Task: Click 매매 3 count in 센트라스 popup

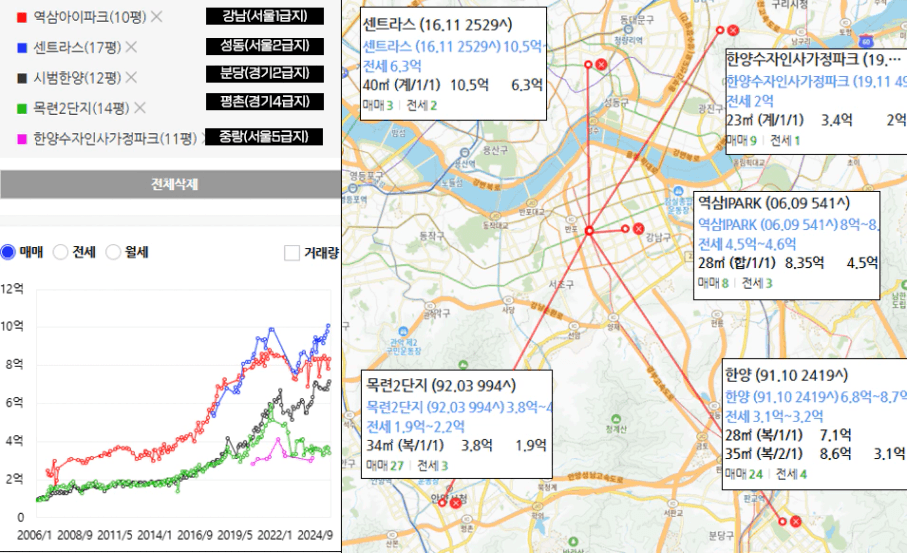Action: 378,105
